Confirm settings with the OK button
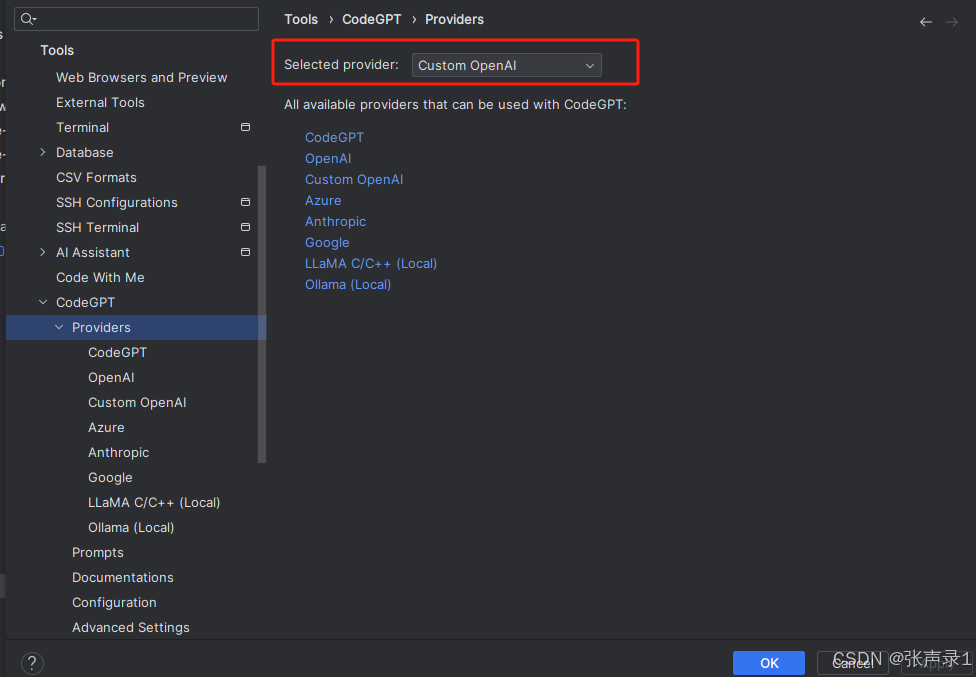Screen dimensions: 976x677 tap(769, 663)
